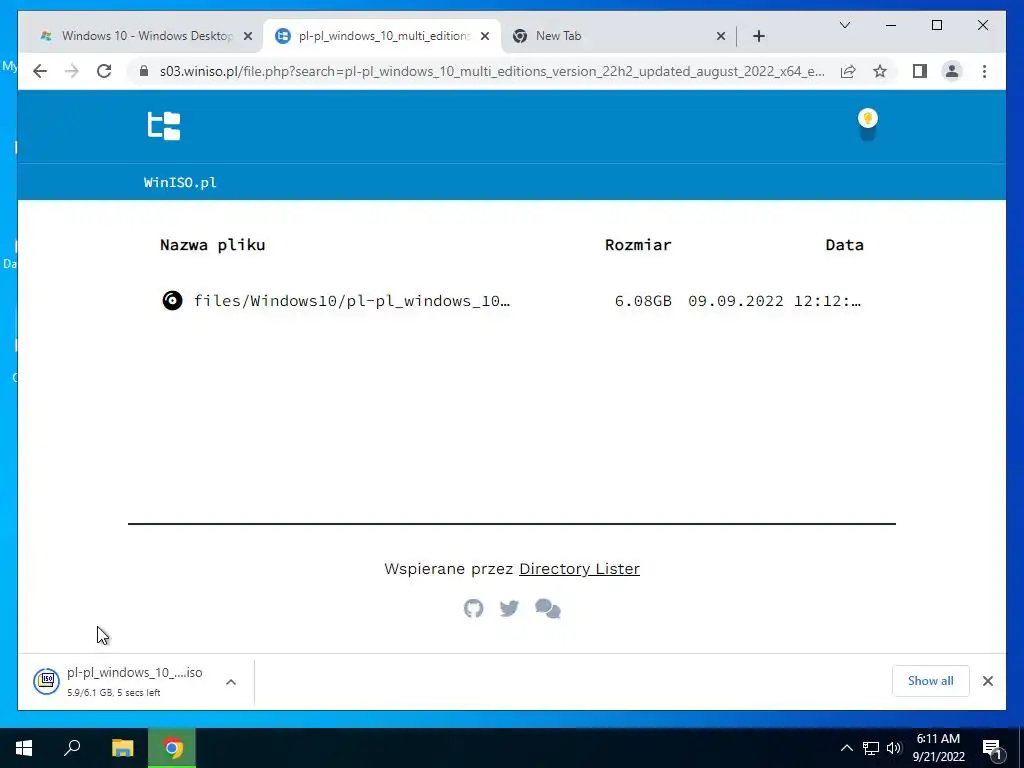
Task: Open the tab search dropdown arrow
Action: point(844,25)
